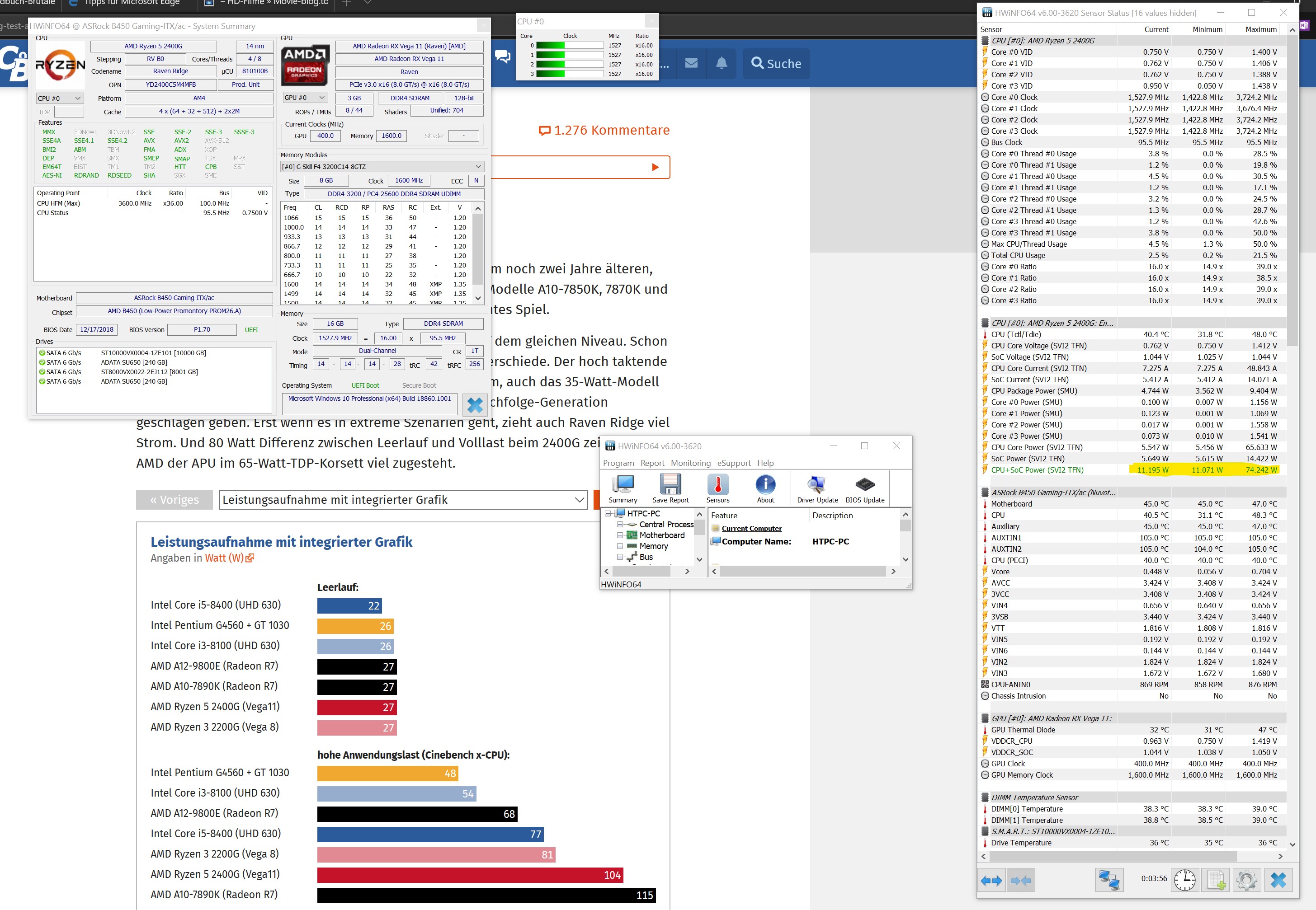Screen dimensions: 1316x910
Task: Click the Voriges button
Action: click(x=175, y=499)
